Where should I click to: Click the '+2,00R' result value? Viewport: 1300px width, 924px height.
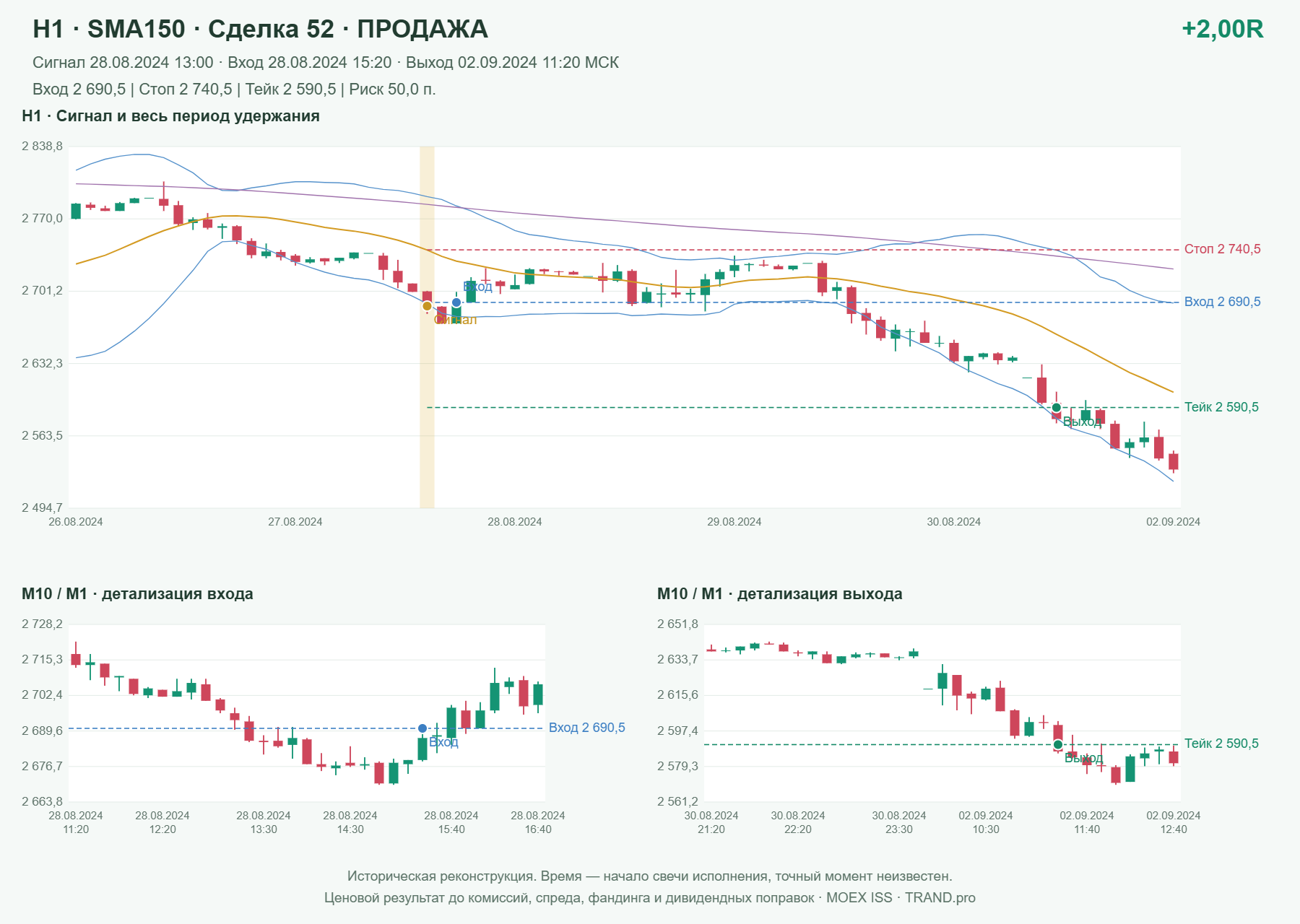(1223, 29)
